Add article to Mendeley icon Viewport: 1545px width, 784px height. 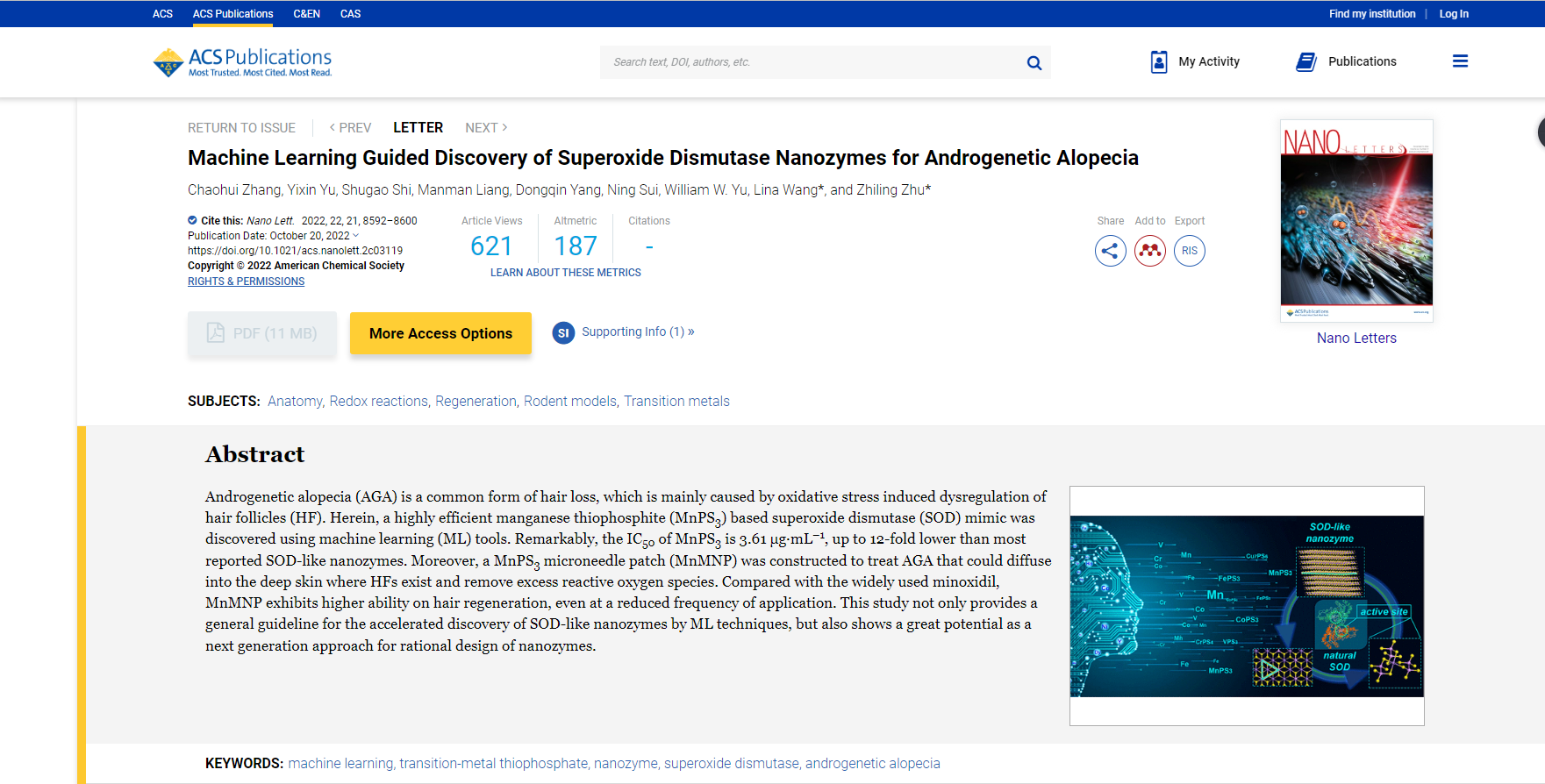[1150, 251]
